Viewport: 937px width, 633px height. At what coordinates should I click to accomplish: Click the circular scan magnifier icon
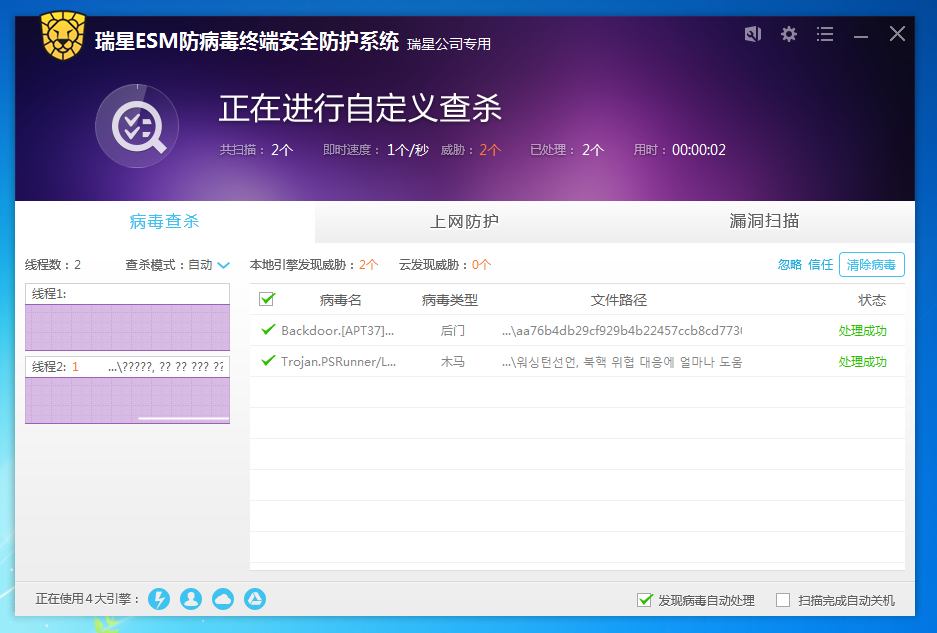137,126
